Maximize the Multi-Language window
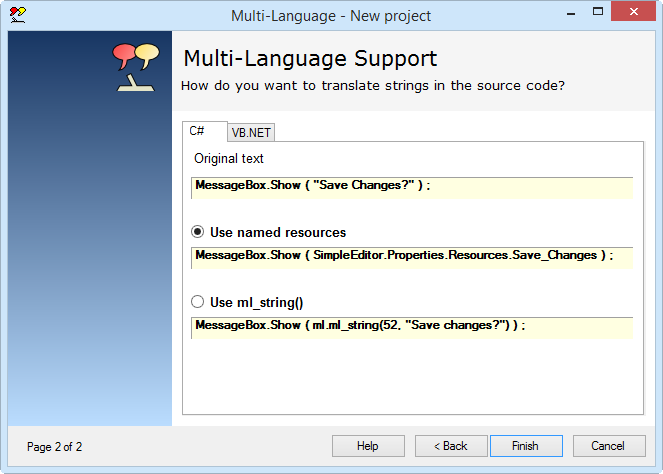This screenshot has width=663, height=474. coord(596,14)
